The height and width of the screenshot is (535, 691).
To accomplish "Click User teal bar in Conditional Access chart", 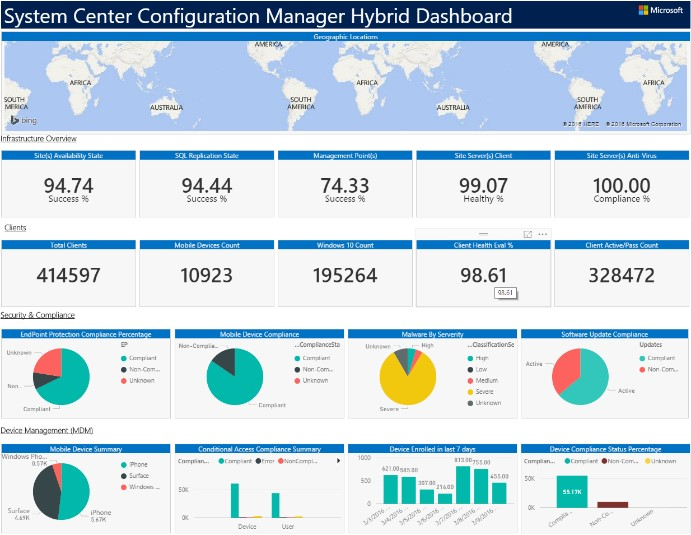I will (275, 505).
